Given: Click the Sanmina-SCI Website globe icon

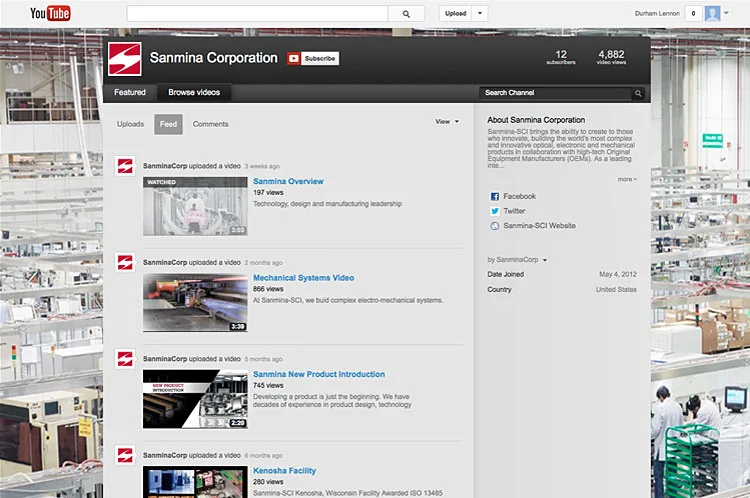Looking at the screenshot, I should tap(495, 226).
